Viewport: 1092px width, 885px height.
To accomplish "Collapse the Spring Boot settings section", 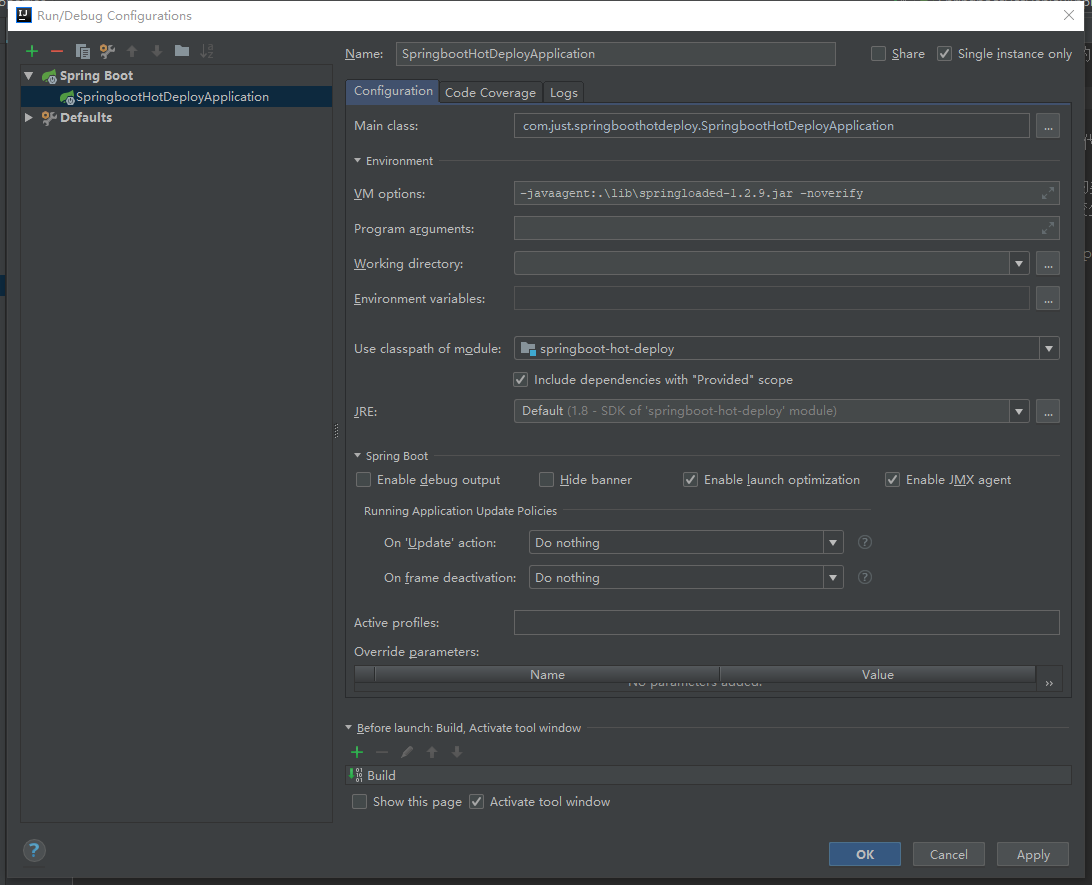I will click(x=357, y=455).
